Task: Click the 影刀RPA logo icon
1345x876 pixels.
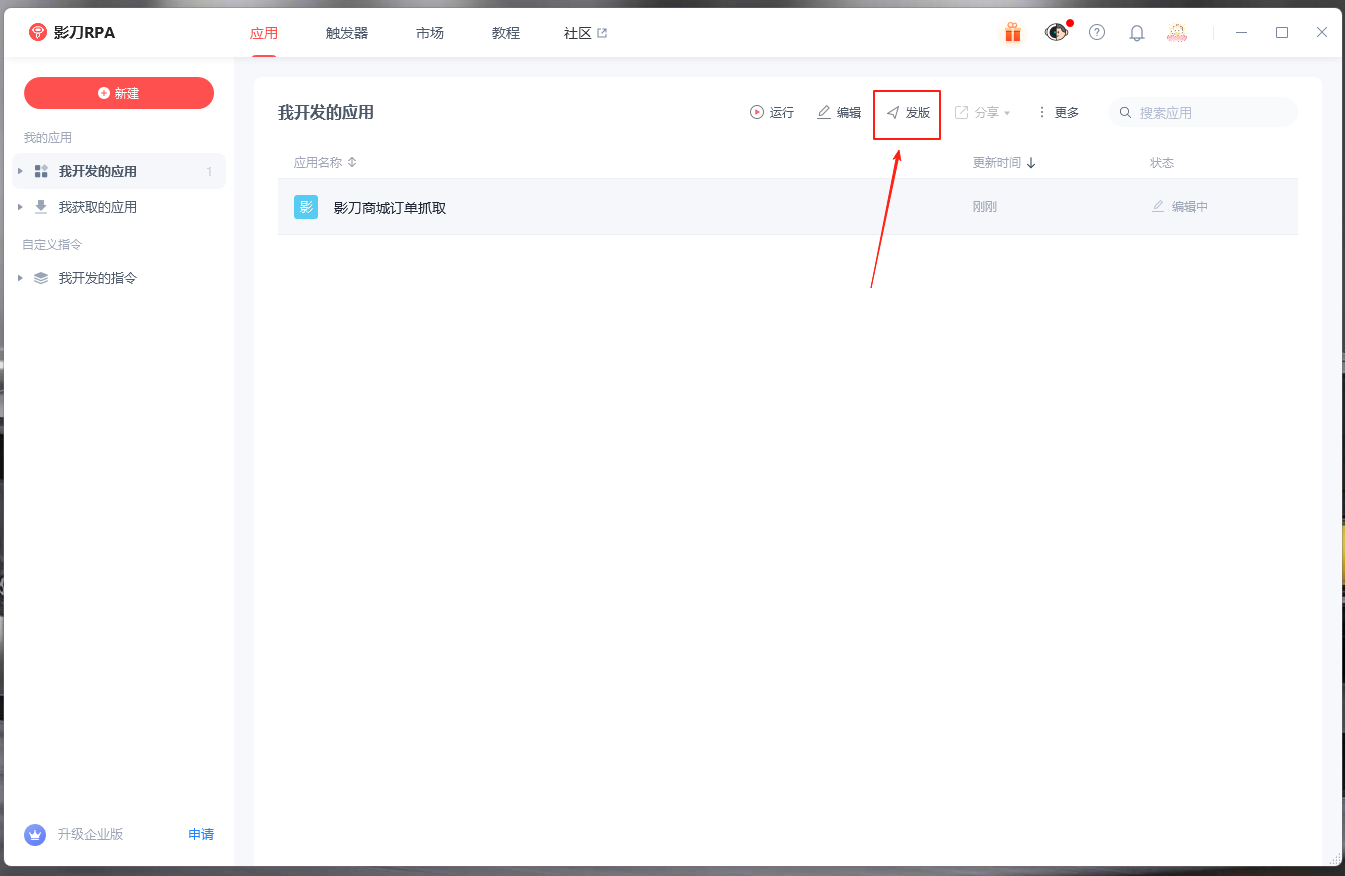Action: tap(38, 33)
